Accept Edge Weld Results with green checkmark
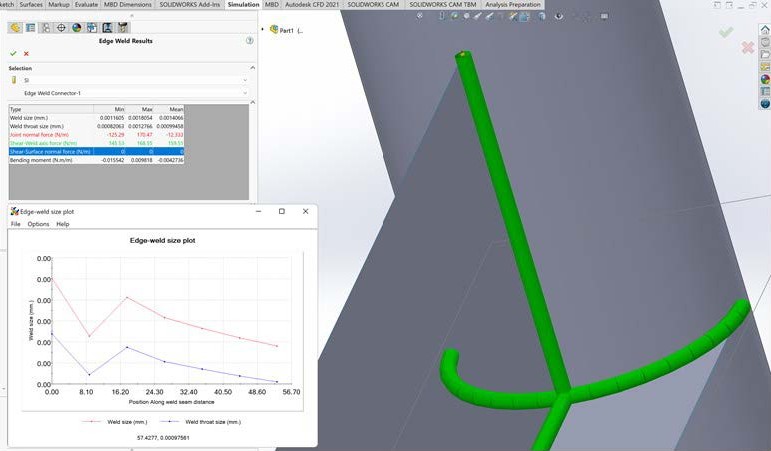The image size is (771, 451). click(13, 54)
